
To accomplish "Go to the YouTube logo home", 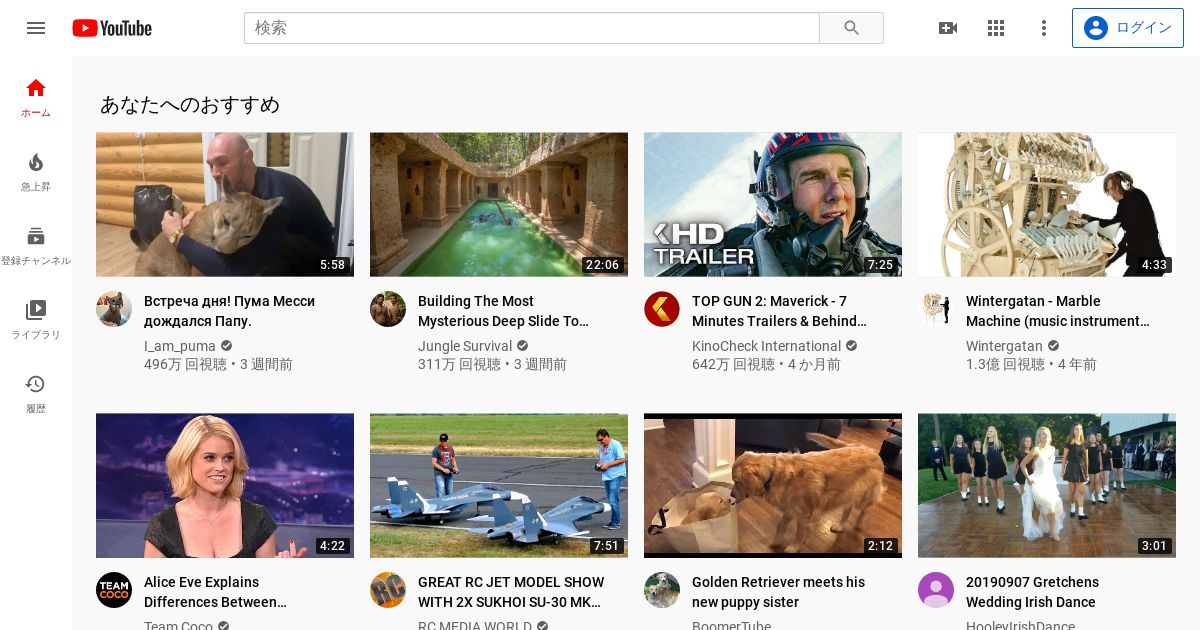I will pyautogui.click(x=112, y=28).
